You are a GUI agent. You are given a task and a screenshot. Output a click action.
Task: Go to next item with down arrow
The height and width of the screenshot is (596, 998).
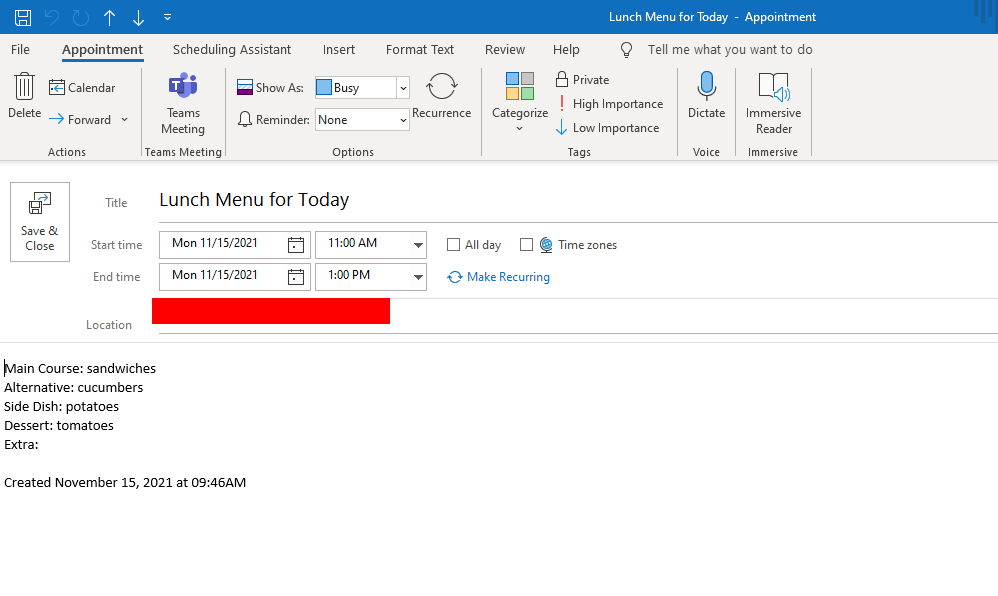138,17
